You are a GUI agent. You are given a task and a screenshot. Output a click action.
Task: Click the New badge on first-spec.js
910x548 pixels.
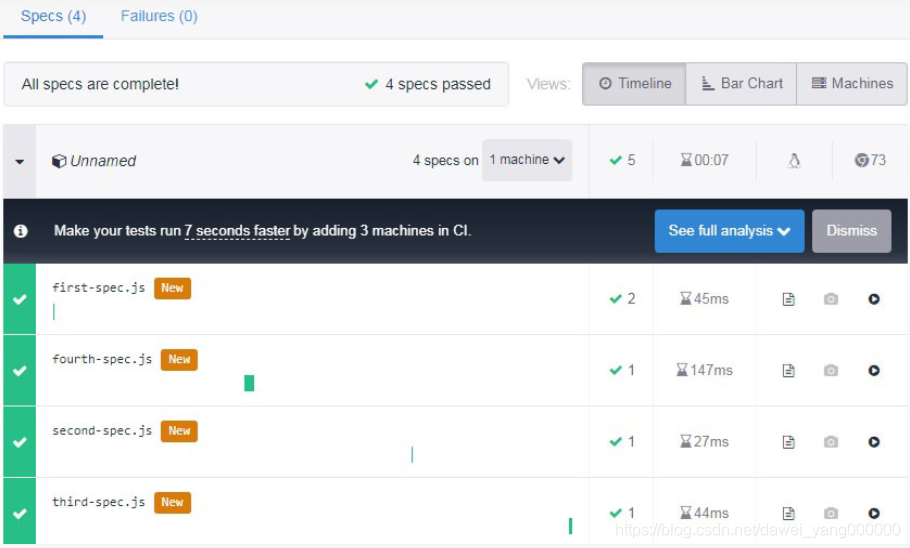(x=172, y=288)
